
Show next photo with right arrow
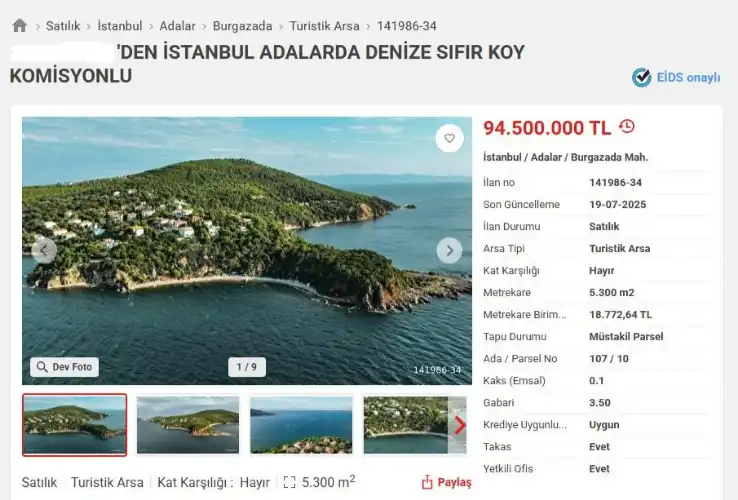(449, 250)
